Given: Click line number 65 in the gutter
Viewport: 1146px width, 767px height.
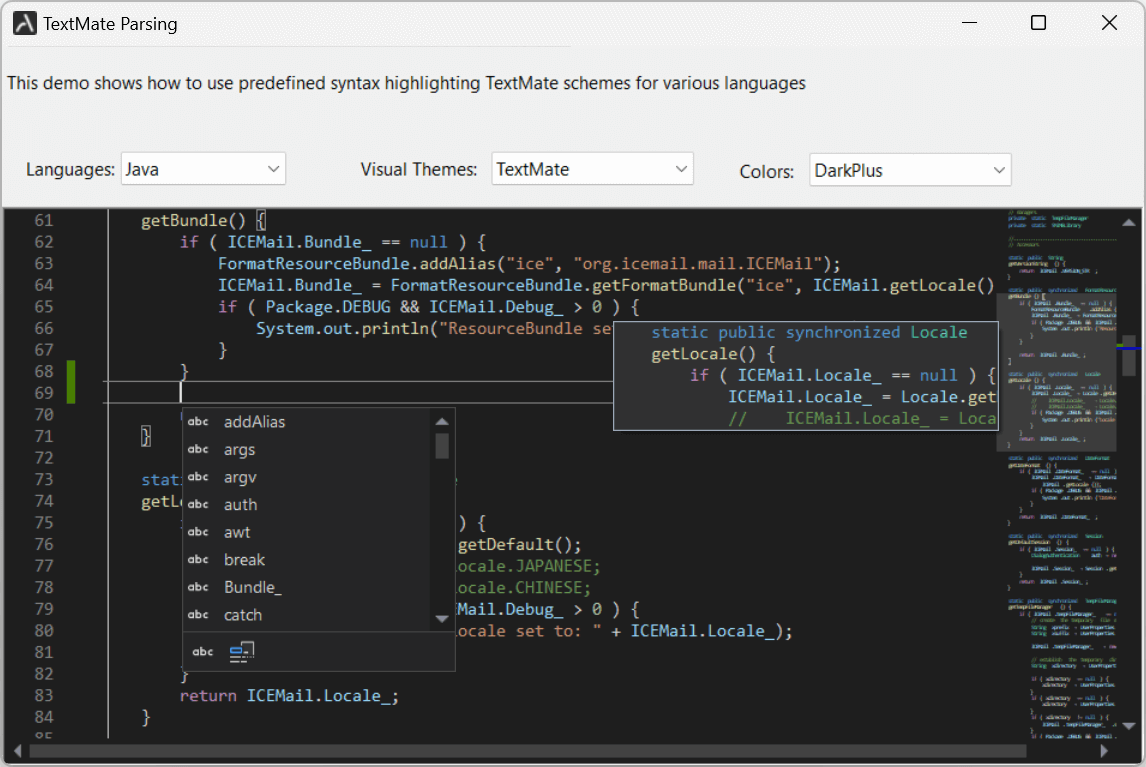Looking at the screenshot, I should (44, 306).
